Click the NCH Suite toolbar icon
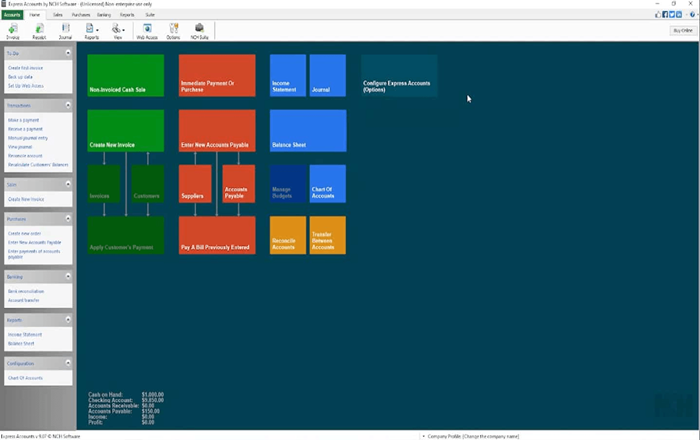Image resolution: width=700 pixels, height=440 pixels. click(x=200, y=31)
